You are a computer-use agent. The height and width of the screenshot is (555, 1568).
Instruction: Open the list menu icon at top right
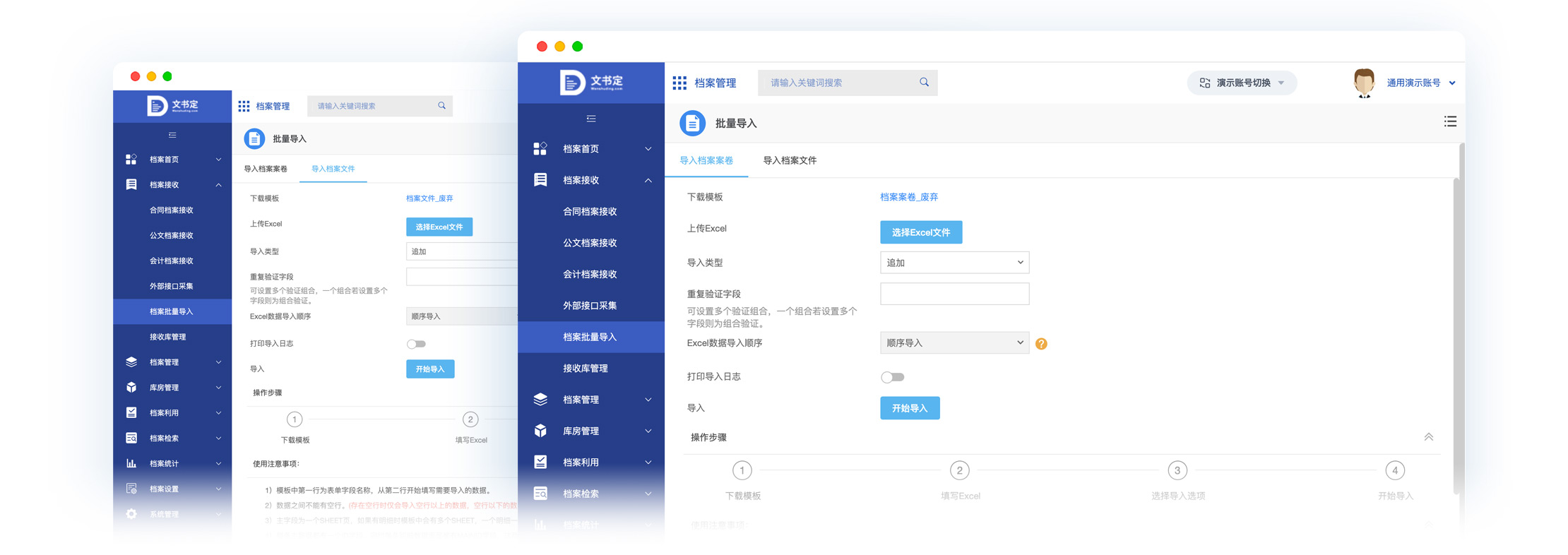tap(1450, 121)
